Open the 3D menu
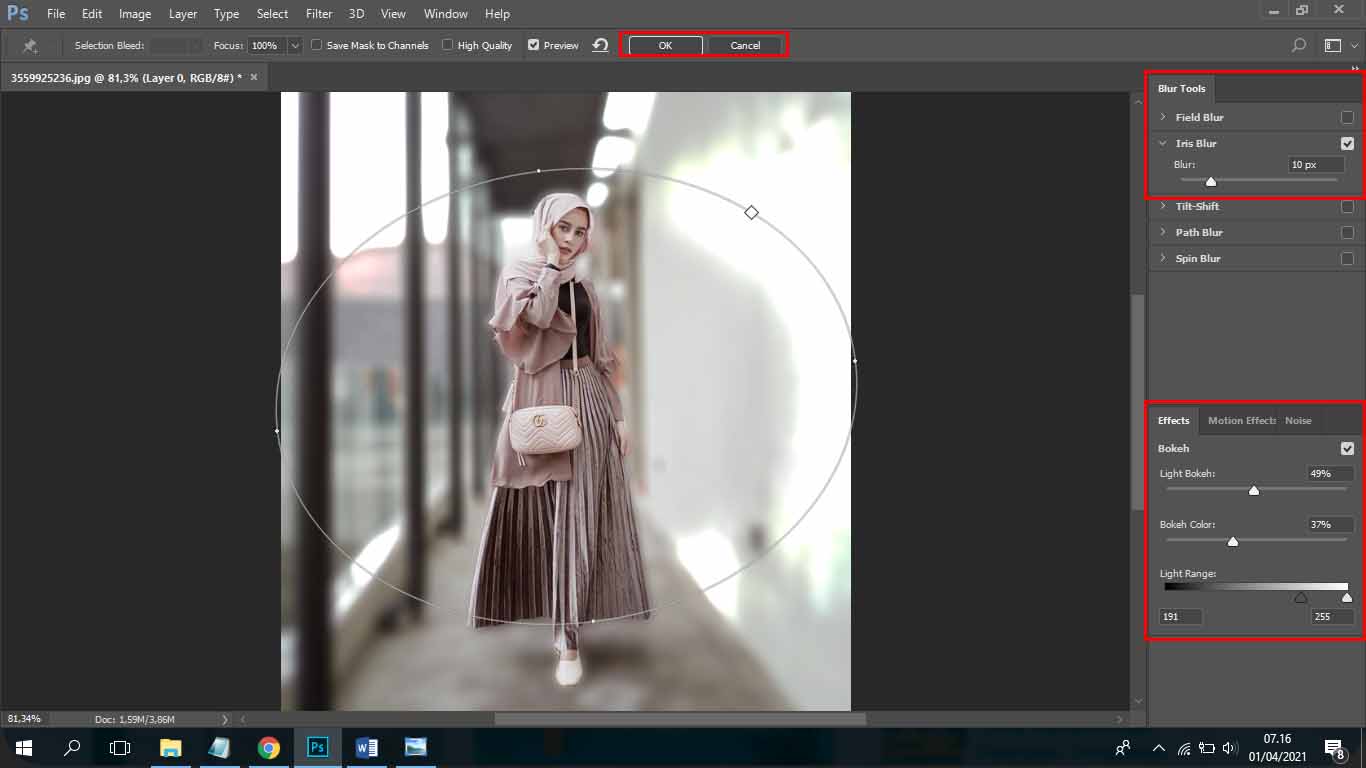Image resolution: width=1366 pixels, height=768 pixels. pos(357,13)
